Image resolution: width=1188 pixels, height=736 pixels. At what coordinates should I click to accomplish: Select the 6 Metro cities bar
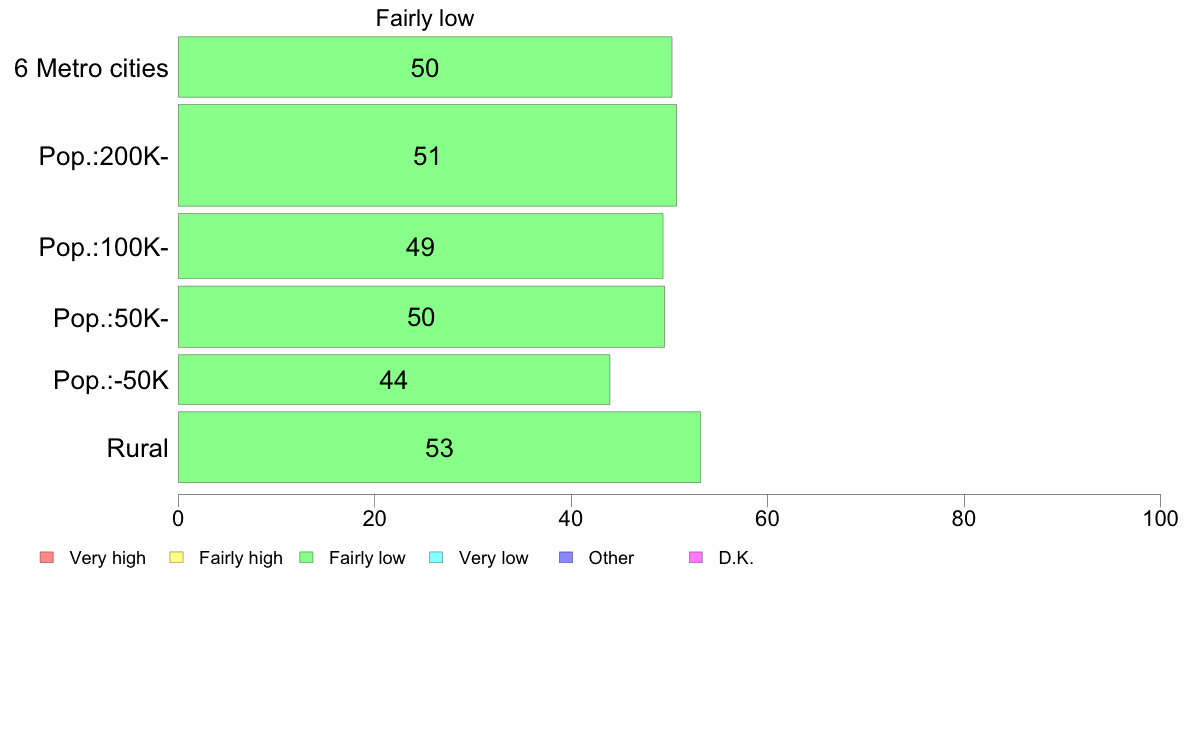[425, 67]
